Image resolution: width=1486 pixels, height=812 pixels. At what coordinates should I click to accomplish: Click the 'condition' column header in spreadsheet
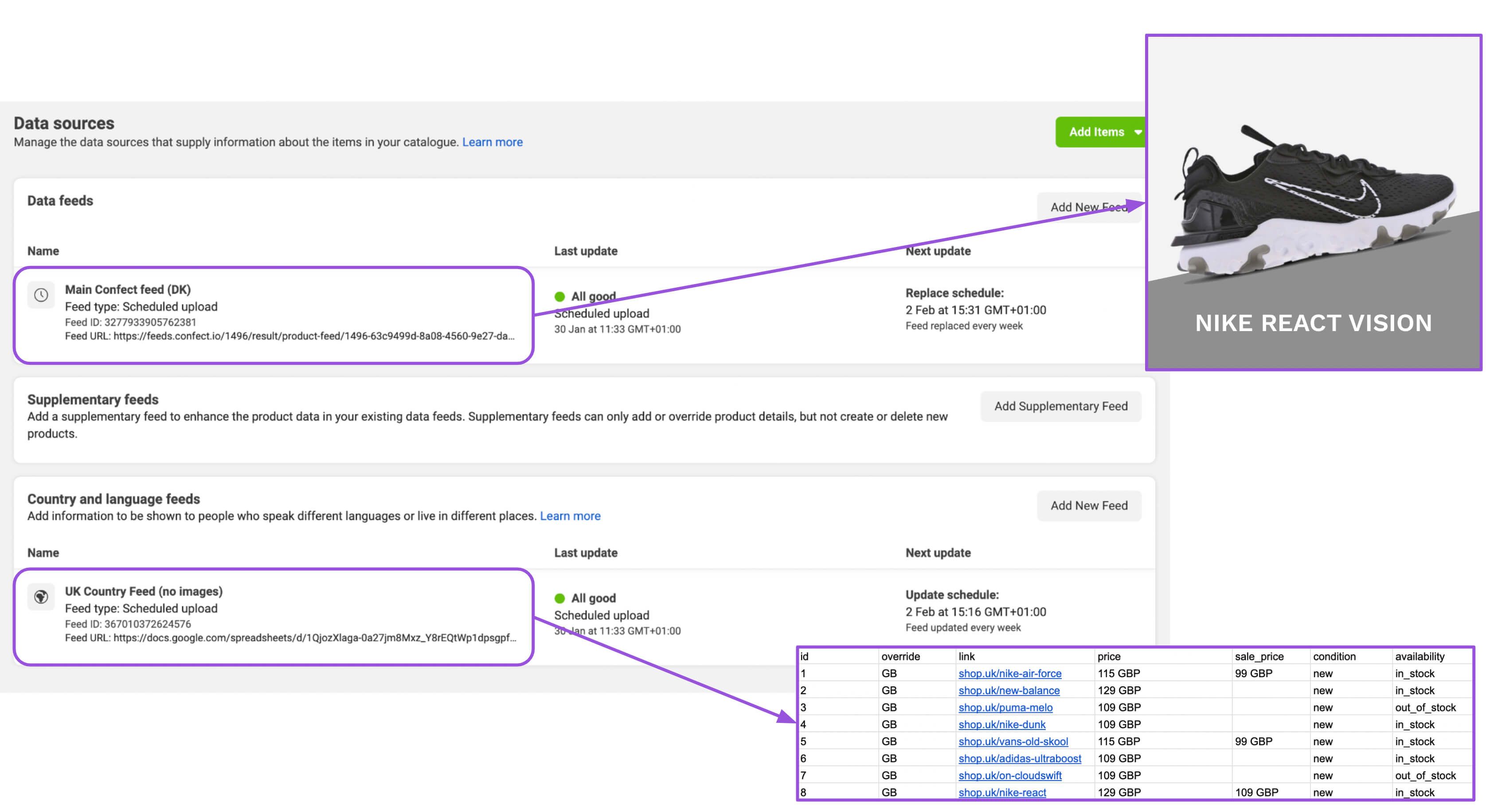click(1334, 656)
